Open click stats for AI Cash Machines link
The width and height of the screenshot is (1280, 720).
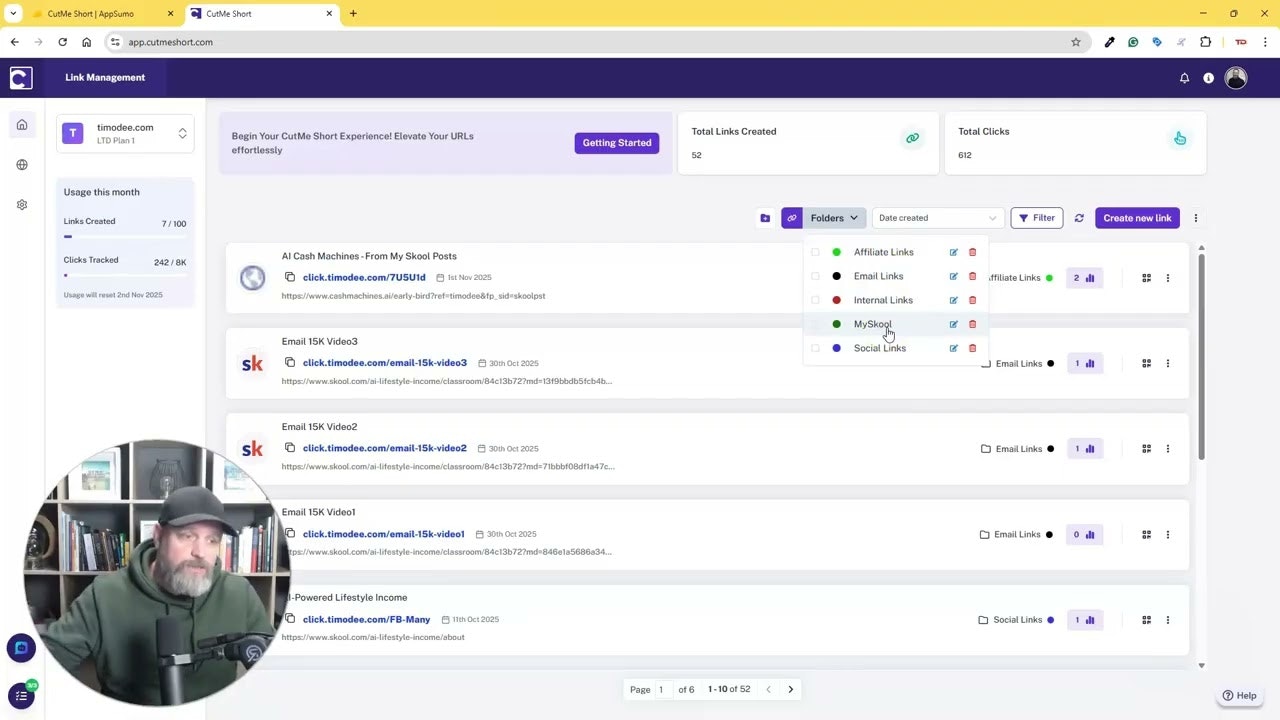click(1084, 278)
